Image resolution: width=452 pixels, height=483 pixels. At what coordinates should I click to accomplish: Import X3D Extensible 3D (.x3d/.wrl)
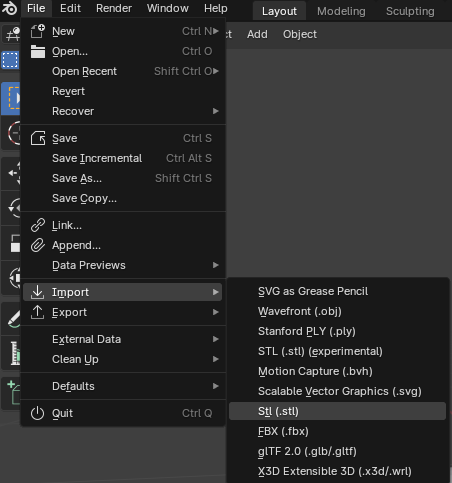(337, 471)
